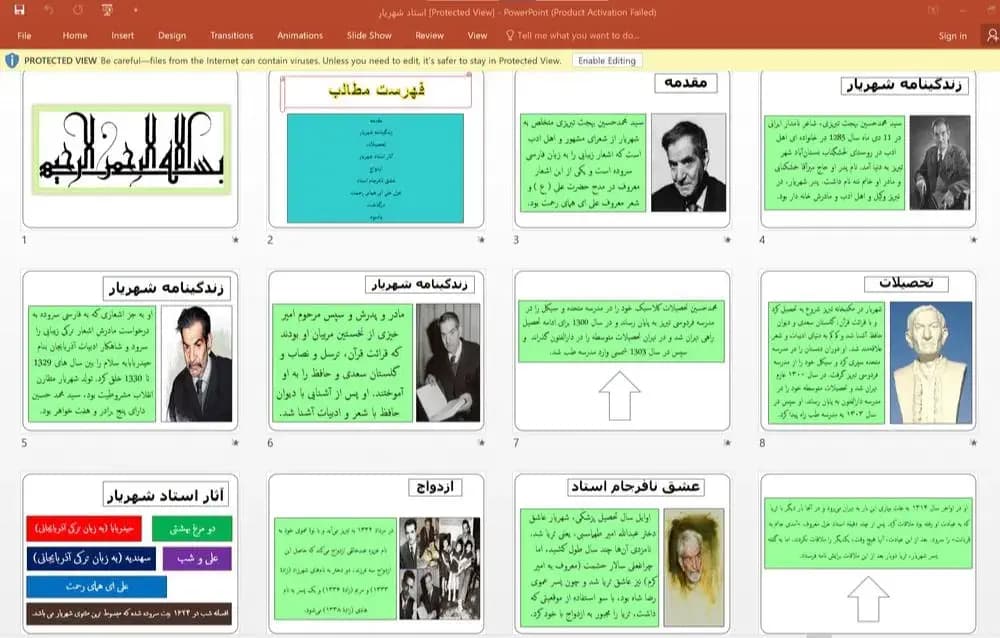Click slide number 8 label

click(x=762, y=443)
